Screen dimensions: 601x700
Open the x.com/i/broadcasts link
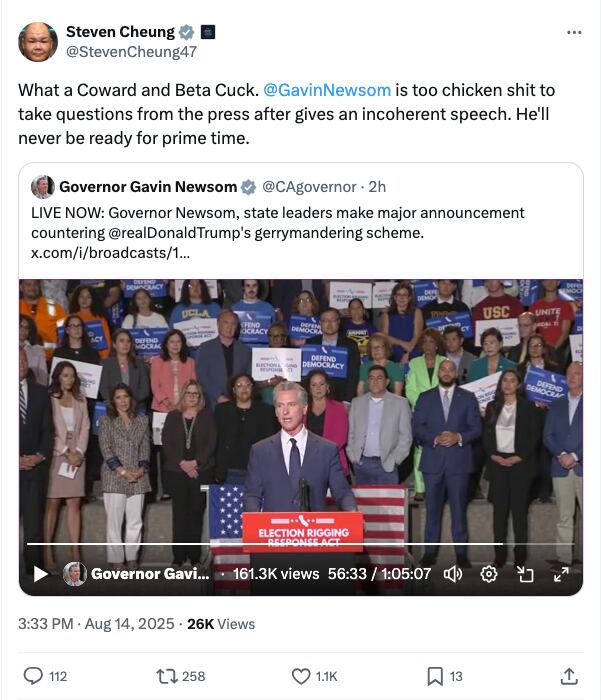[110, 253]
